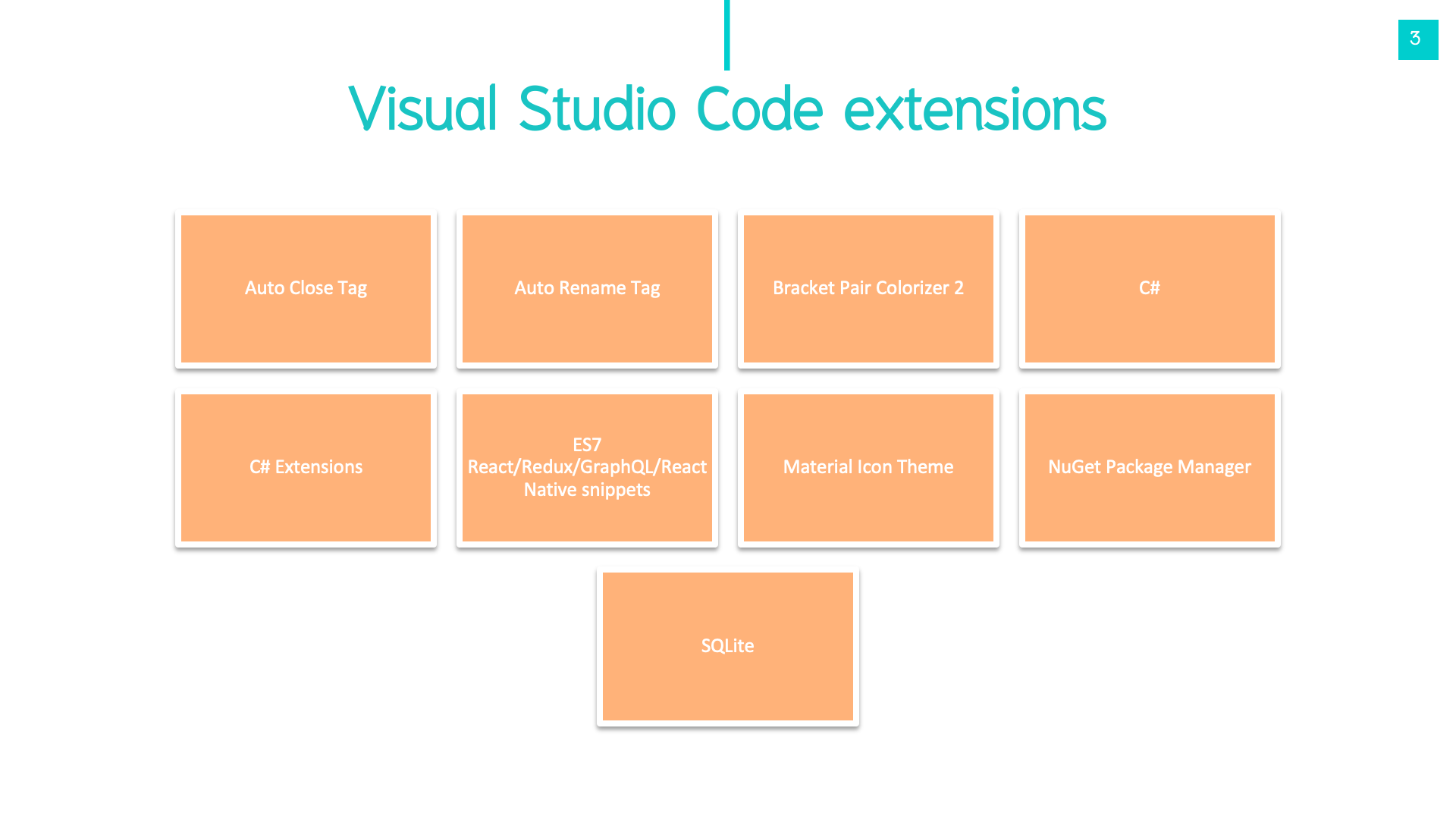Image resolution: width=1456 pixels, height=819 pixels.
Task: Select the Material Icon Theme card
Action: coord(868,467)
